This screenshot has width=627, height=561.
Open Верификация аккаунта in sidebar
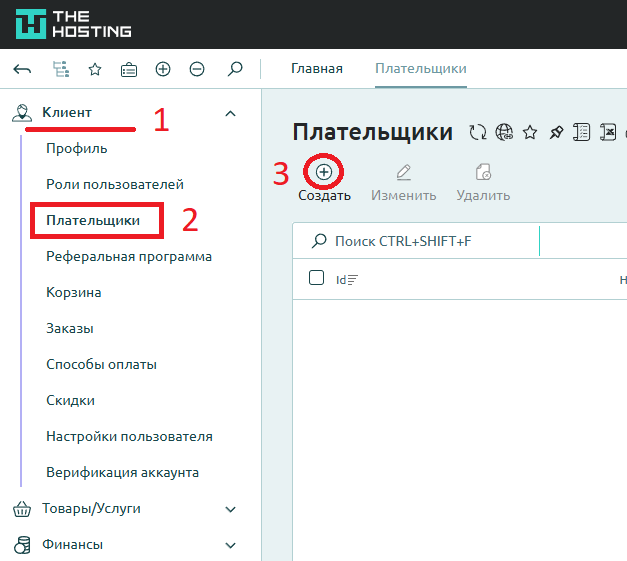click(122, 473)
